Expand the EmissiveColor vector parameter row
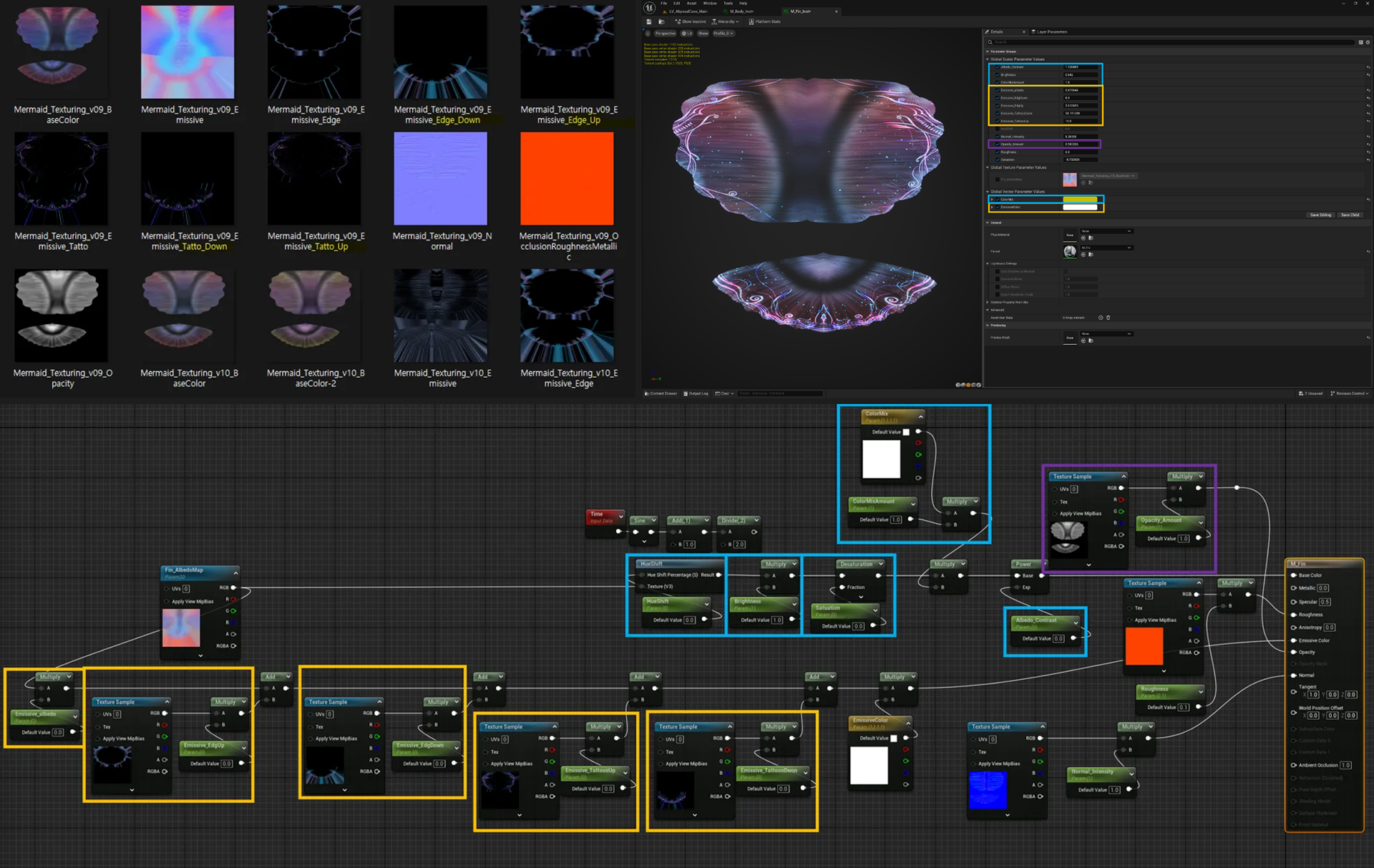 tap(992, 207)
